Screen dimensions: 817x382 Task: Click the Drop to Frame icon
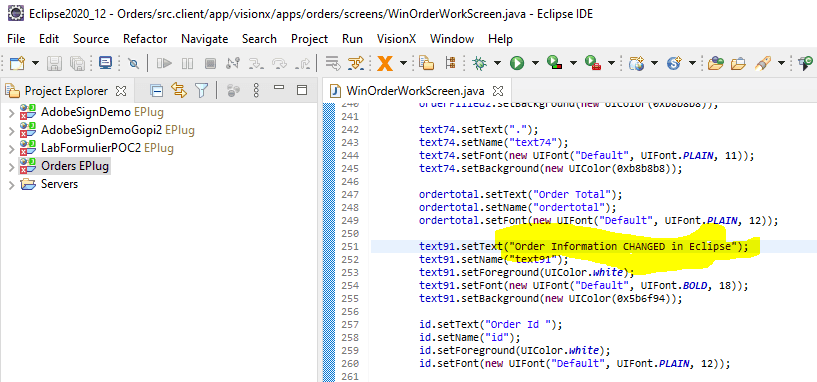pos(332,63)
